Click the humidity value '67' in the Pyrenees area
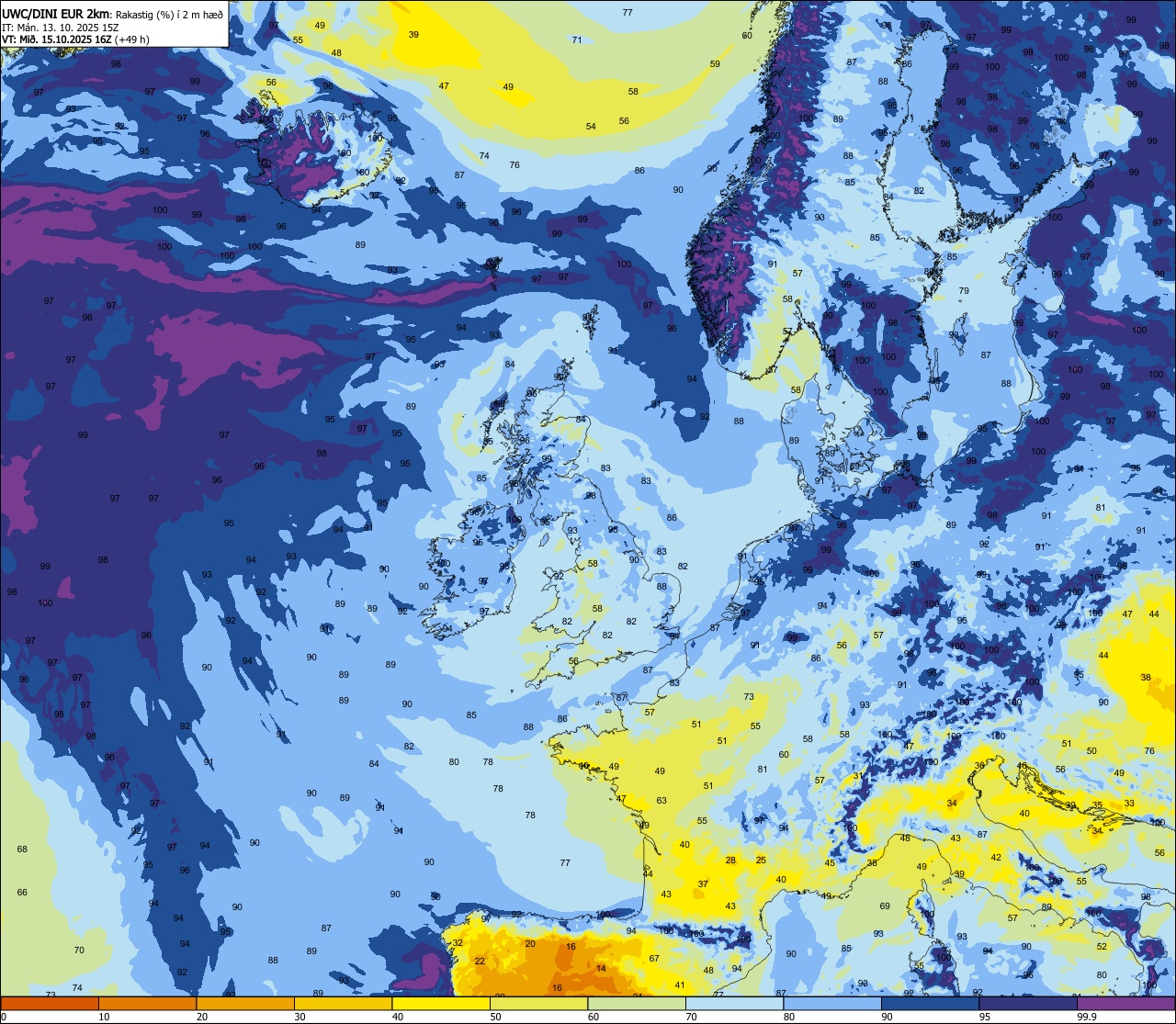The image size is (1176, 1024). pyautogui.click(x=654, y=959)
